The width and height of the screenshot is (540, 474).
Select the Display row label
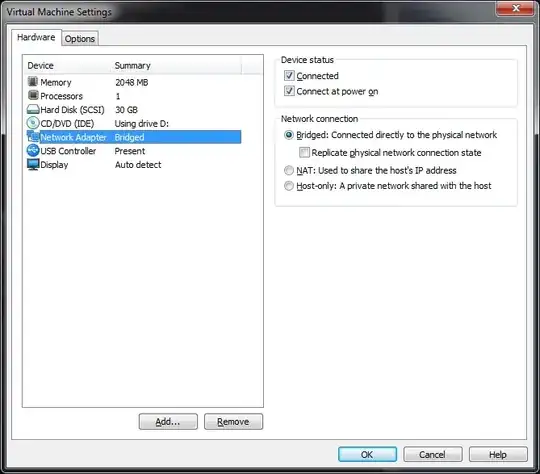point(54,165)
